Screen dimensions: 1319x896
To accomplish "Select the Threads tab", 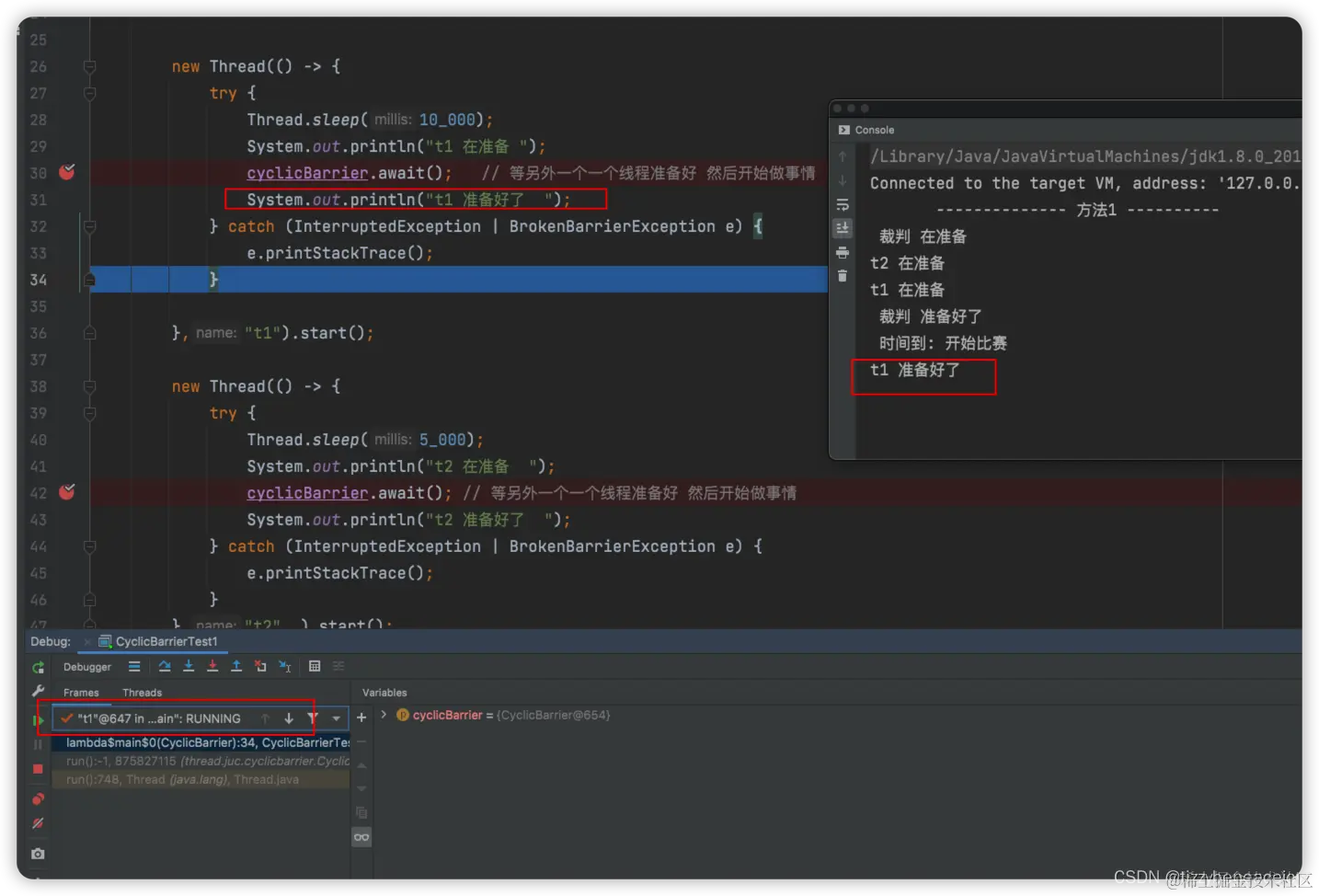I will (x=142, y=693).
